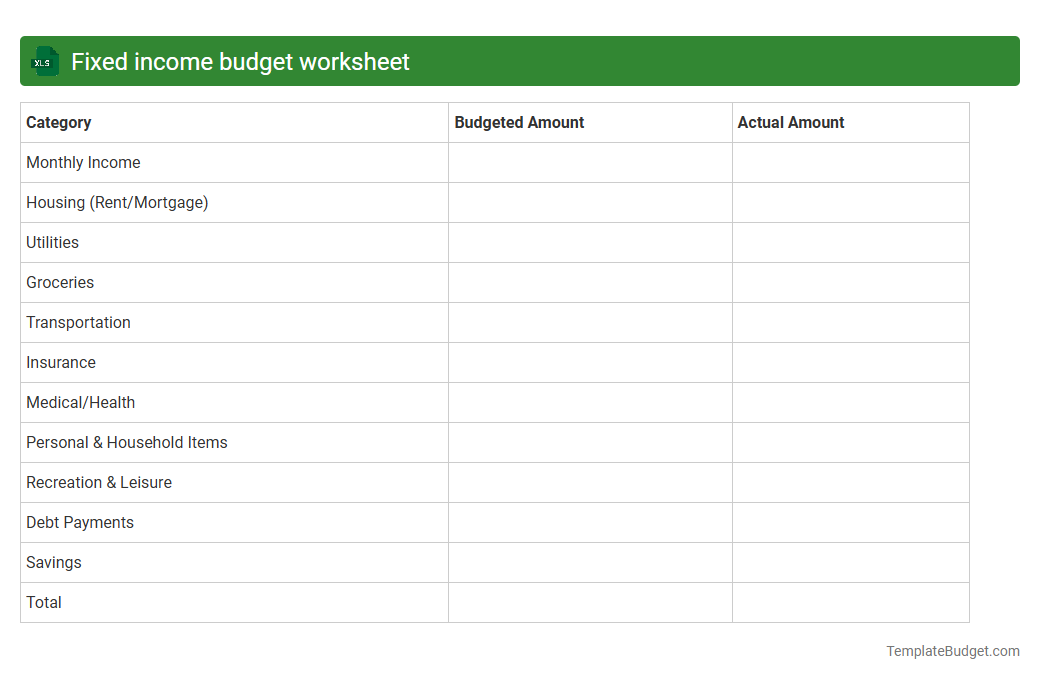Select the Savings row label
The height and width of the screenshot is (680, 1040).
coord(54,562)
